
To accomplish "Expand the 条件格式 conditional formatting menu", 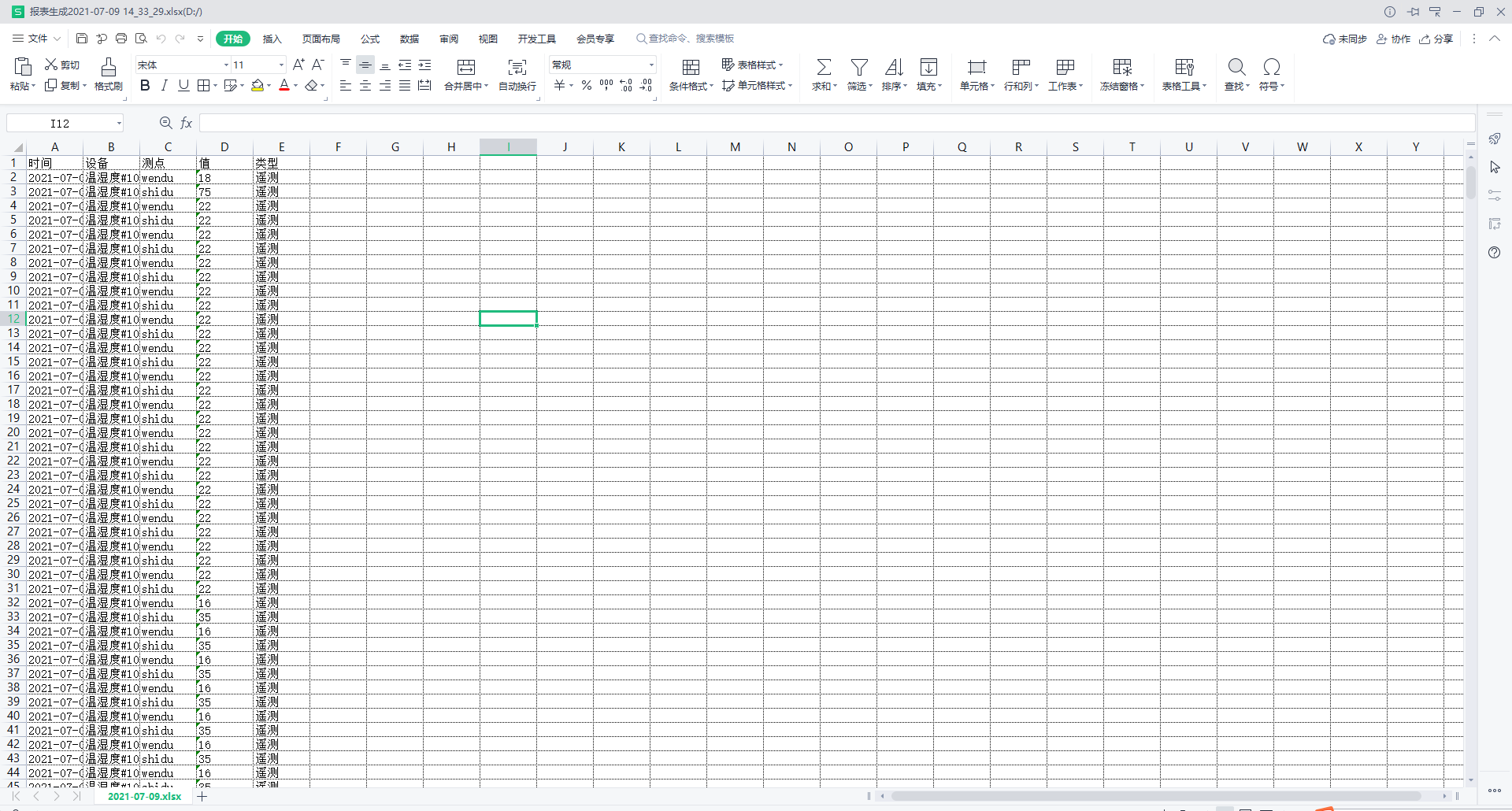I will pyautogui.click(x=711, y=87).
